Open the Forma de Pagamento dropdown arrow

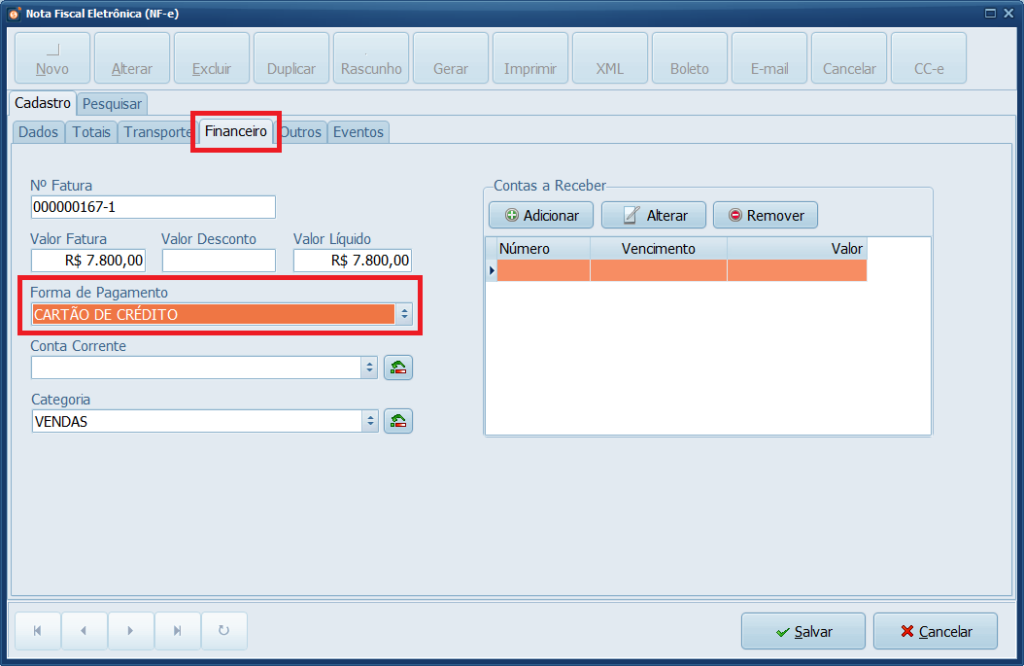(404, 314)
